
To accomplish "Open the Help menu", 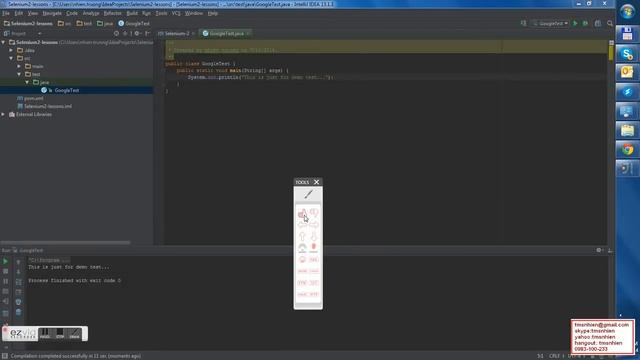I will pyautogui.click(x=213, y=13).
